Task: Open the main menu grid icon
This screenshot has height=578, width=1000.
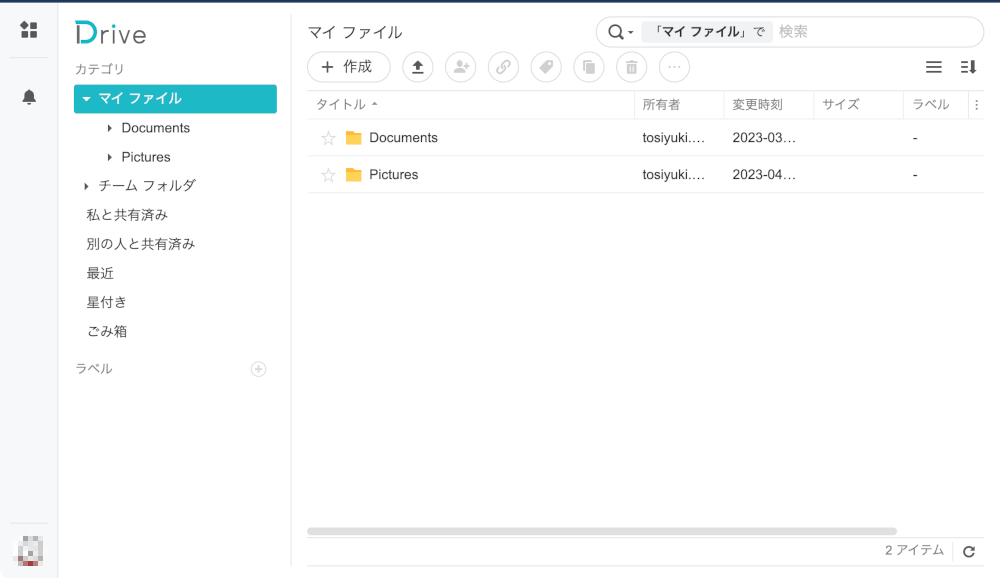Action: (29, 30)
